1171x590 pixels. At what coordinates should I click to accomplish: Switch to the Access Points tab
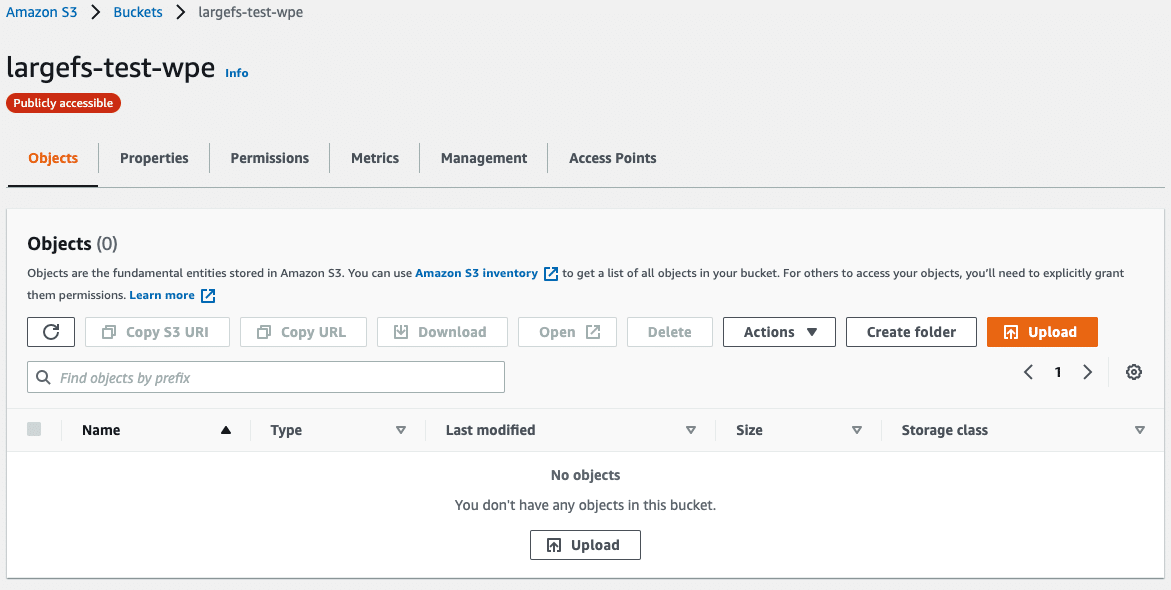click(x=612, y=158)
